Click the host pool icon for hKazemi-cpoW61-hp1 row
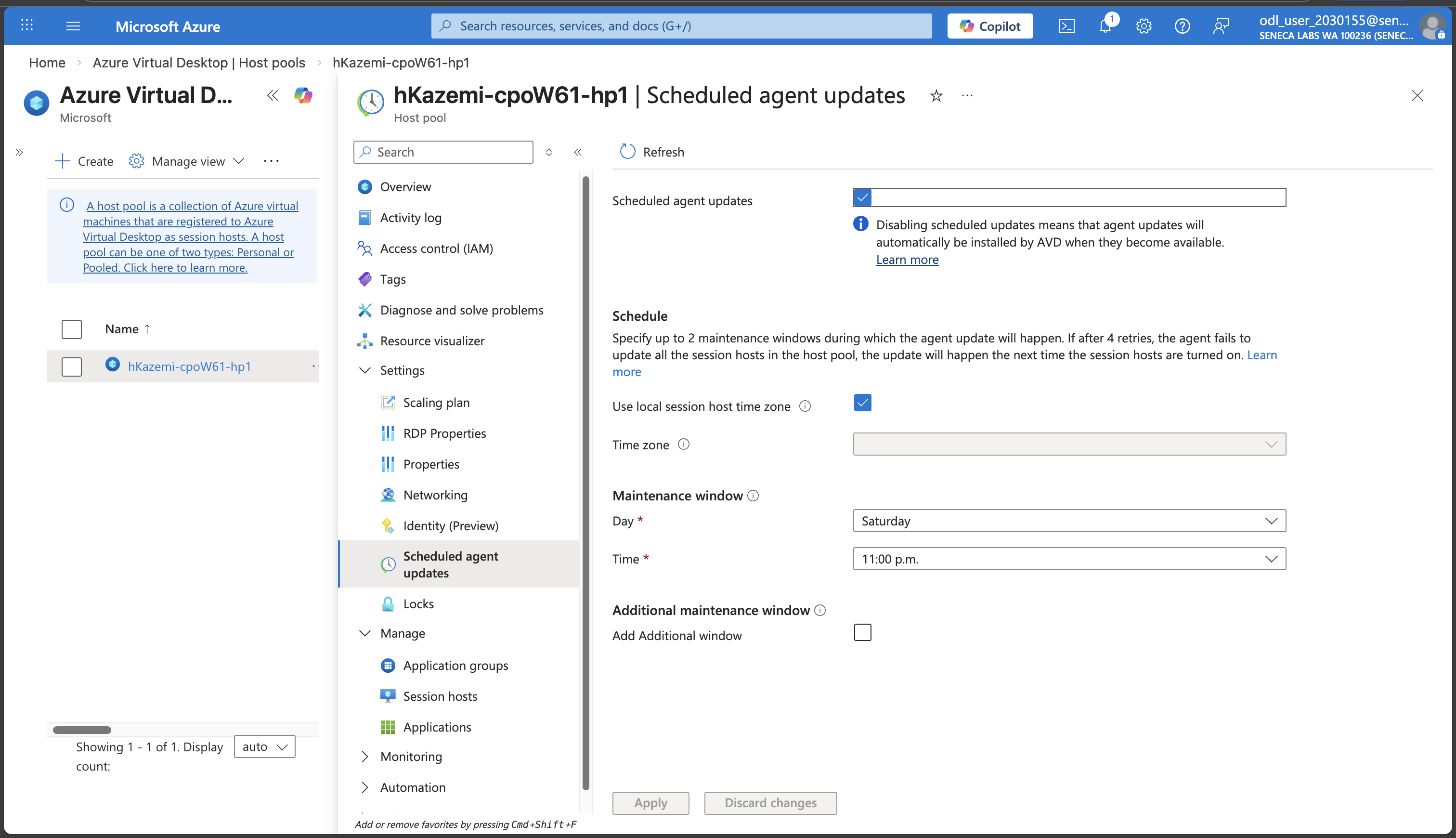This screenshot has width=1456, height=838. [113, 364]
